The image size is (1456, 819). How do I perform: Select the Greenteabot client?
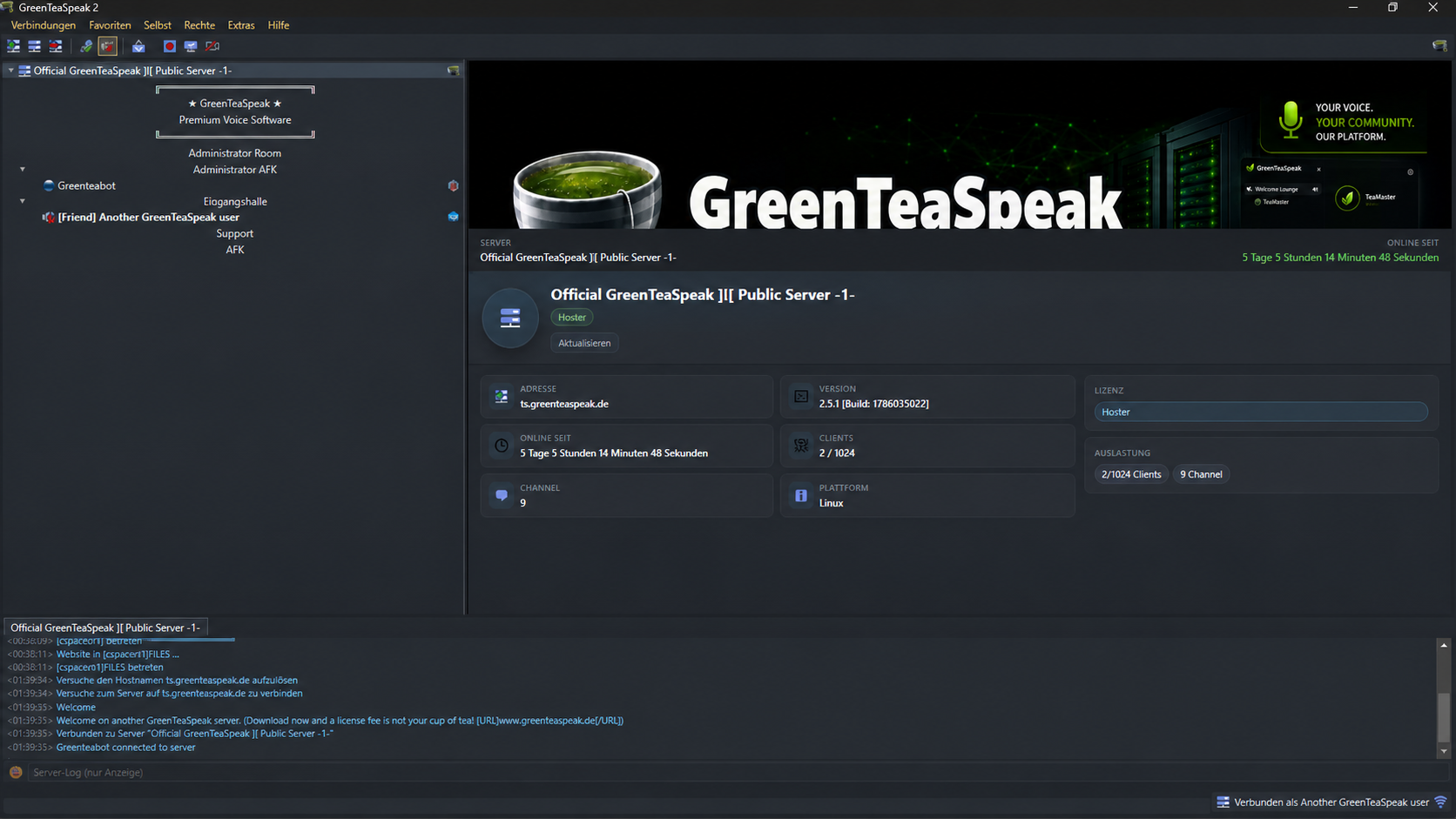click(x=86, y=185)
